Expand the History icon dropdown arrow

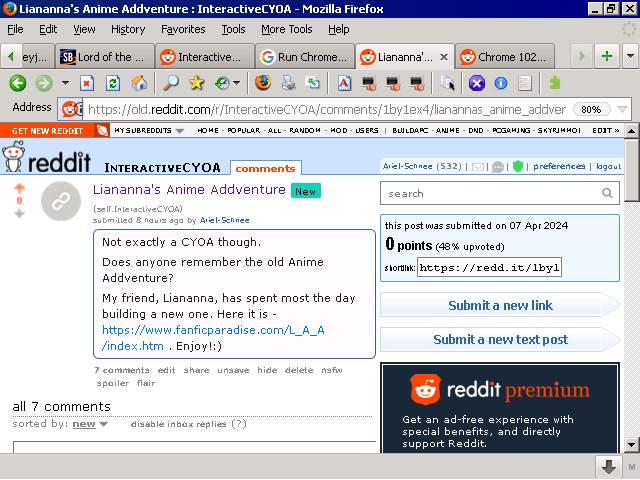click(x=236, y=83)
